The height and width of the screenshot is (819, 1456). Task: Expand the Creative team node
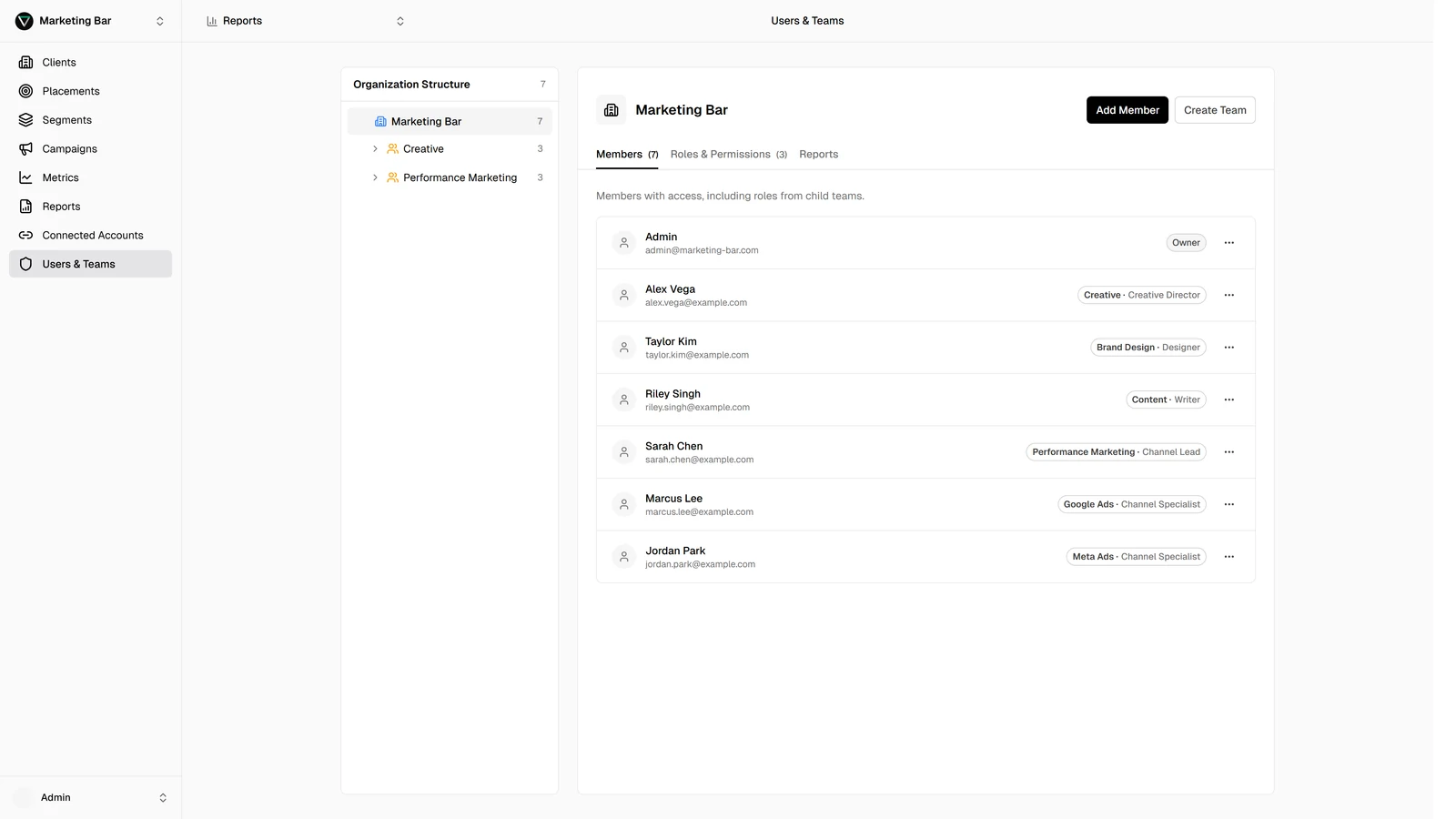(375, 148)
